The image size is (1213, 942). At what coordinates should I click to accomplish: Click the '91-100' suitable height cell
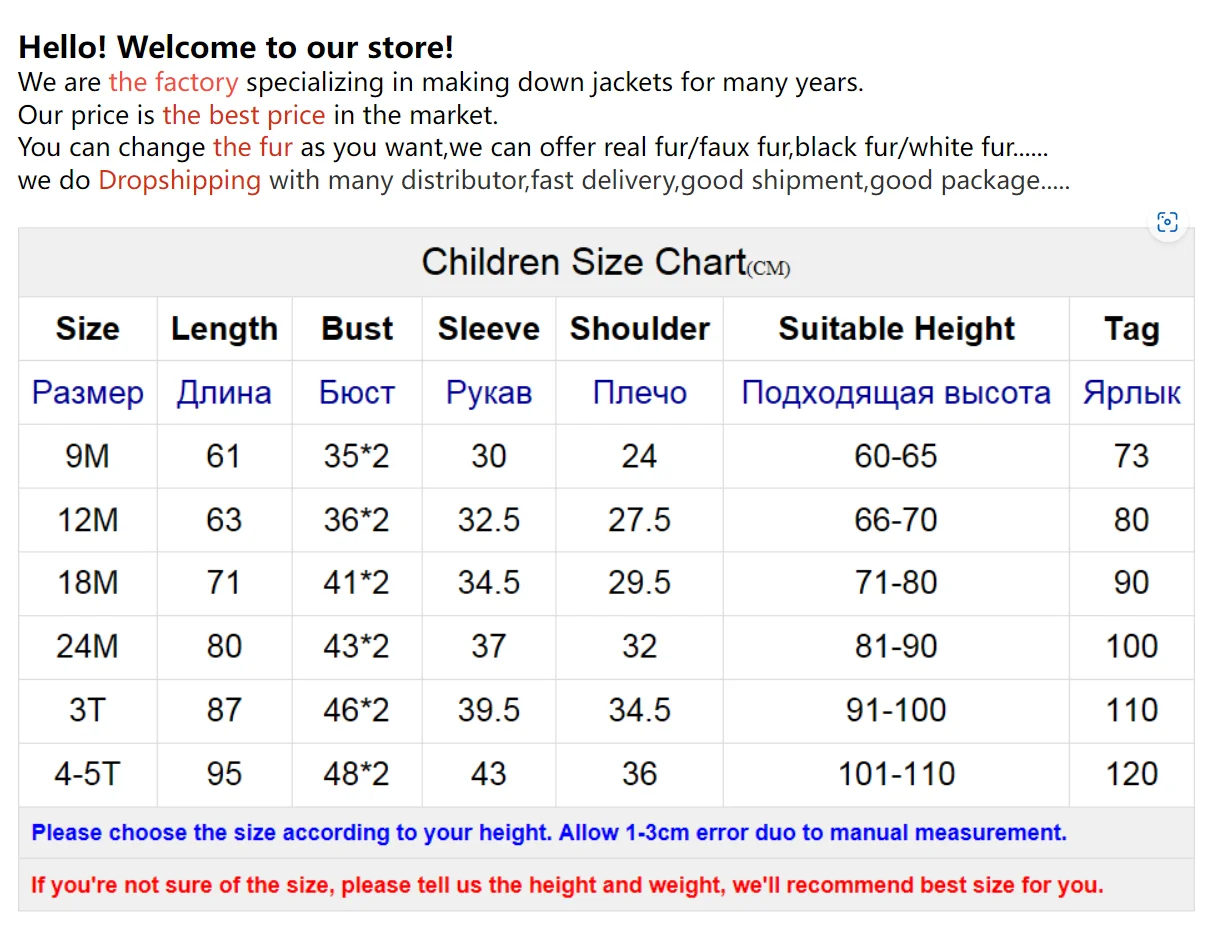click(x=896, y=710)
